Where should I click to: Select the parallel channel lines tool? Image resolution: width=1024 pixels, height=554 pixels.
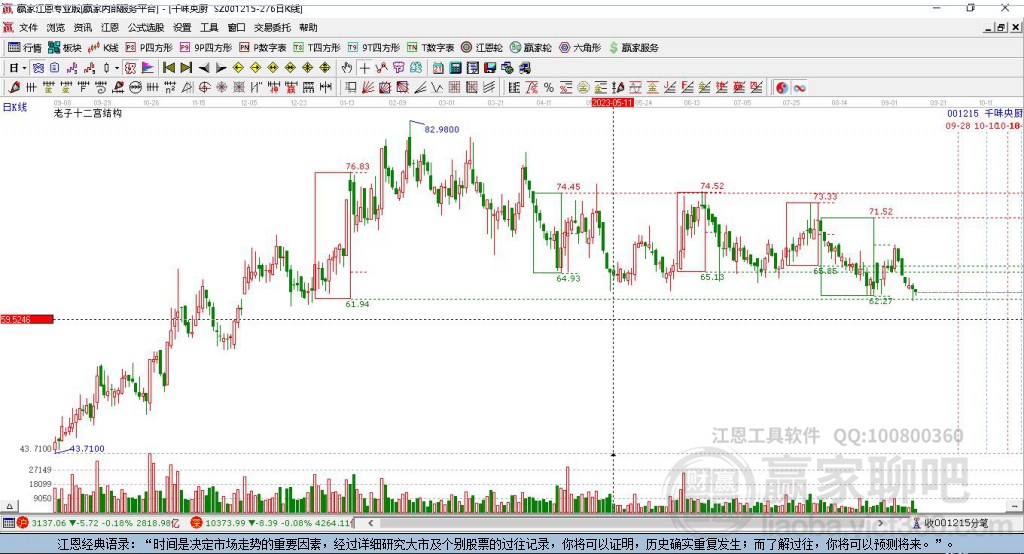489,88
